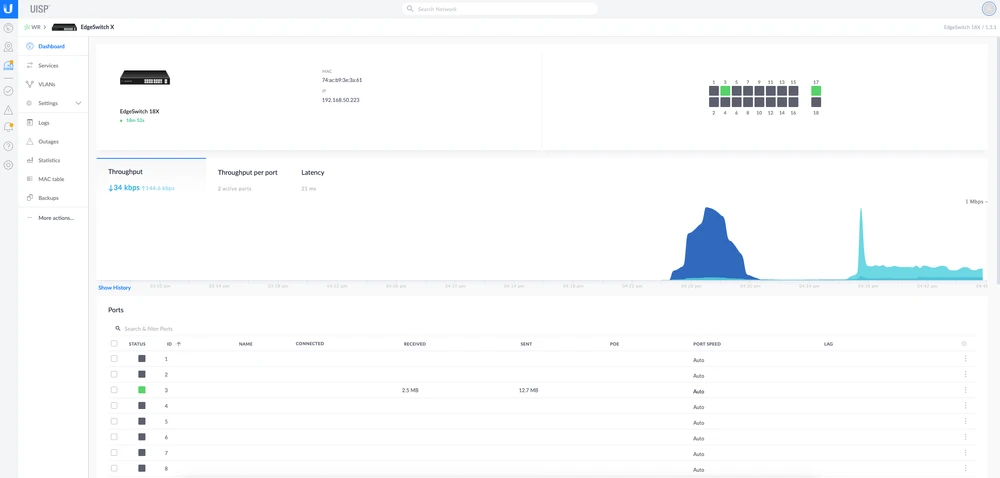Viewport: 1000px width, 478px height.
Task: Tick the select-all checkbox in Ports header
Action: coord(114,344)
